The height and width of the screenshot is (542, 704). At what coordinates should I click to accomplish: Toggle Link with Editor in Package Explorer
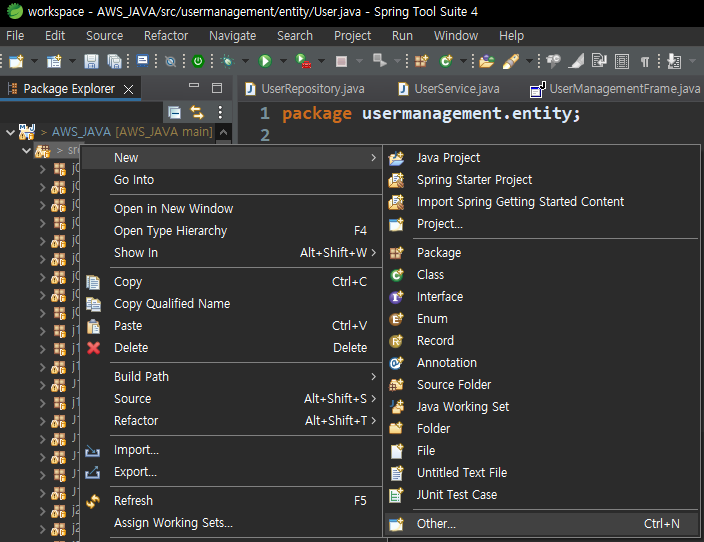197,112
